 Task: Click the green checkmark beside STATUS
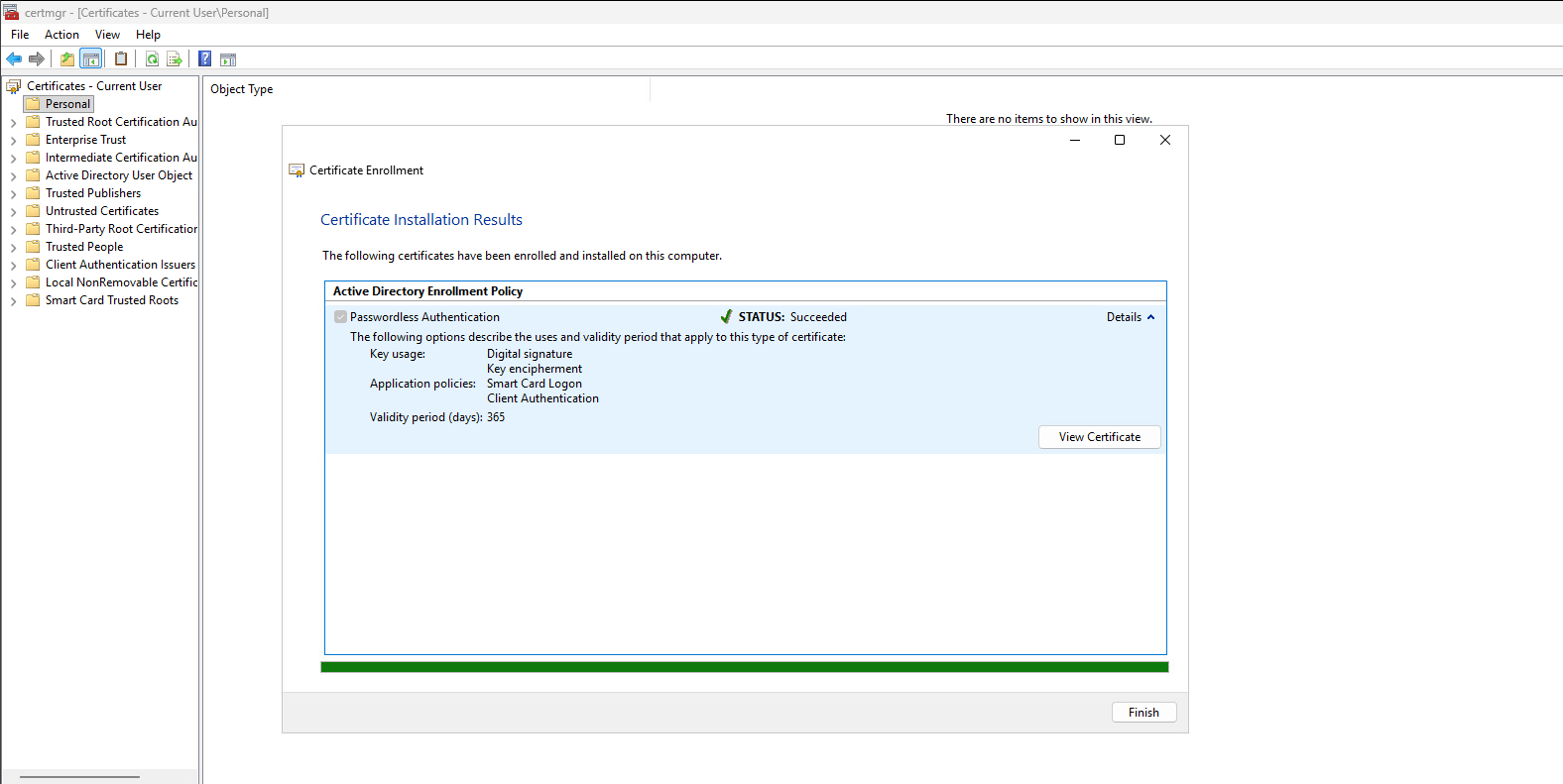coord(726,317)
